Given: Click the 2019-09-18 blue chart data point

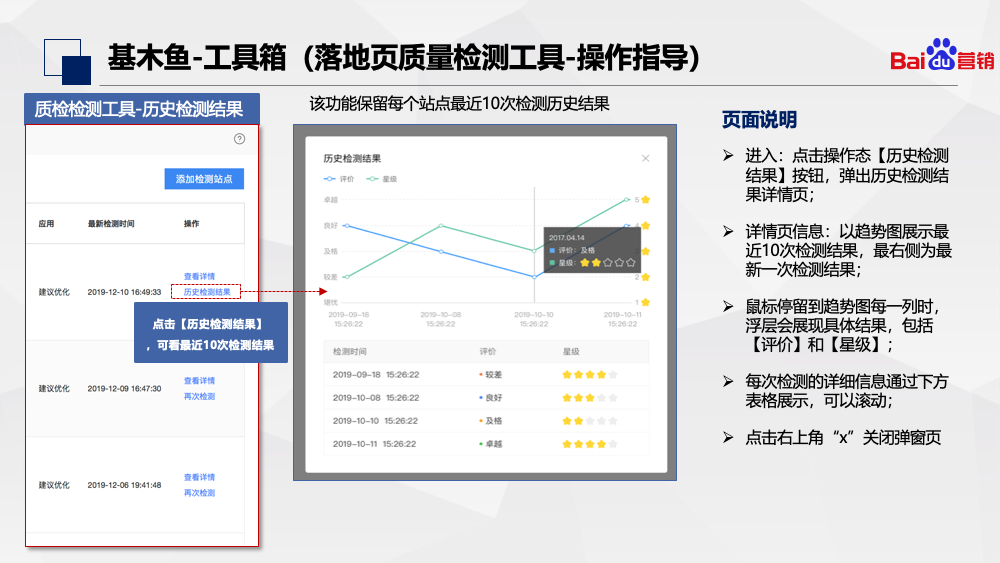Looking at the screenshot, I should (x=346, y=226).
